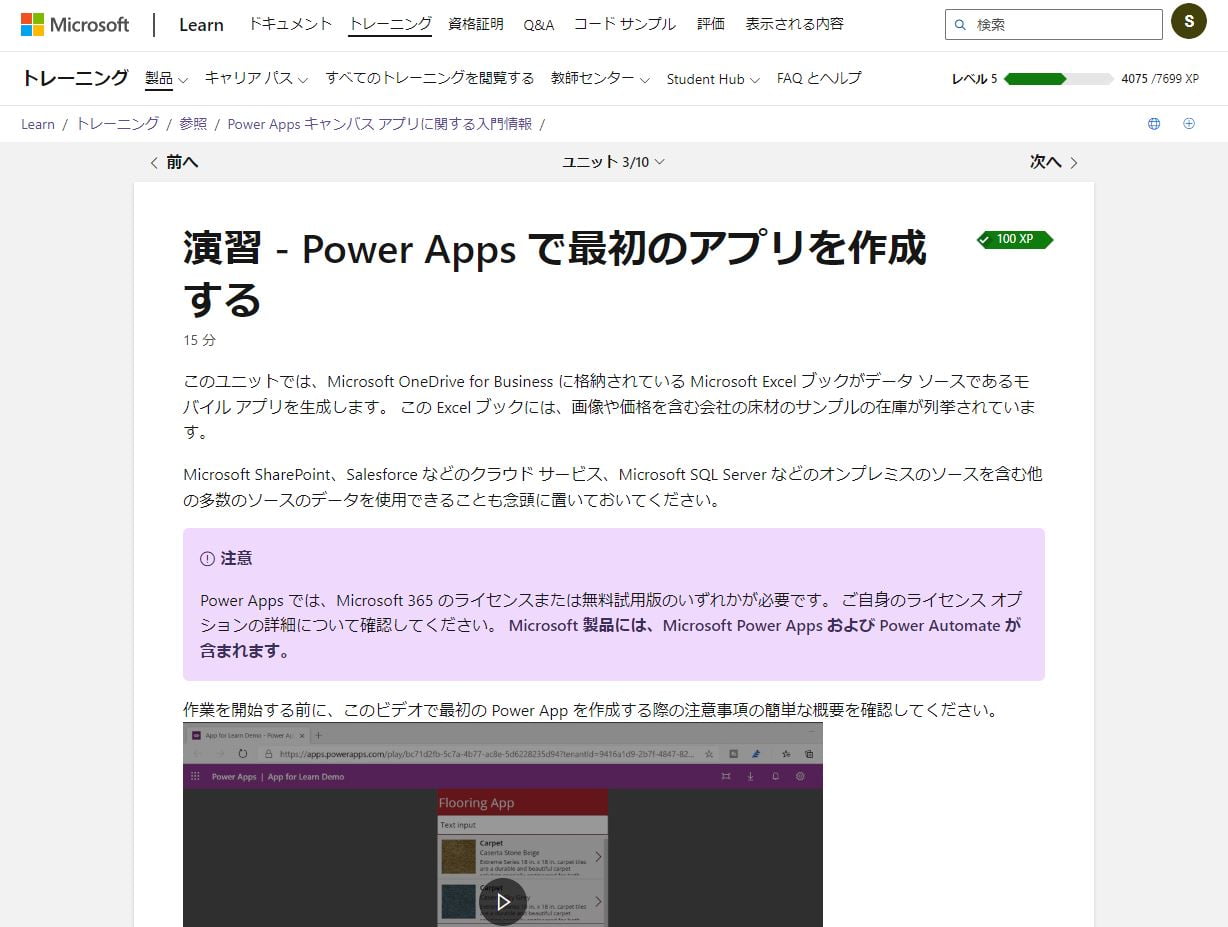Open the Student Hub dropdown
The height and width of the screenshot is (927, 1228).
pyautogui.click(x=712, y=79)
